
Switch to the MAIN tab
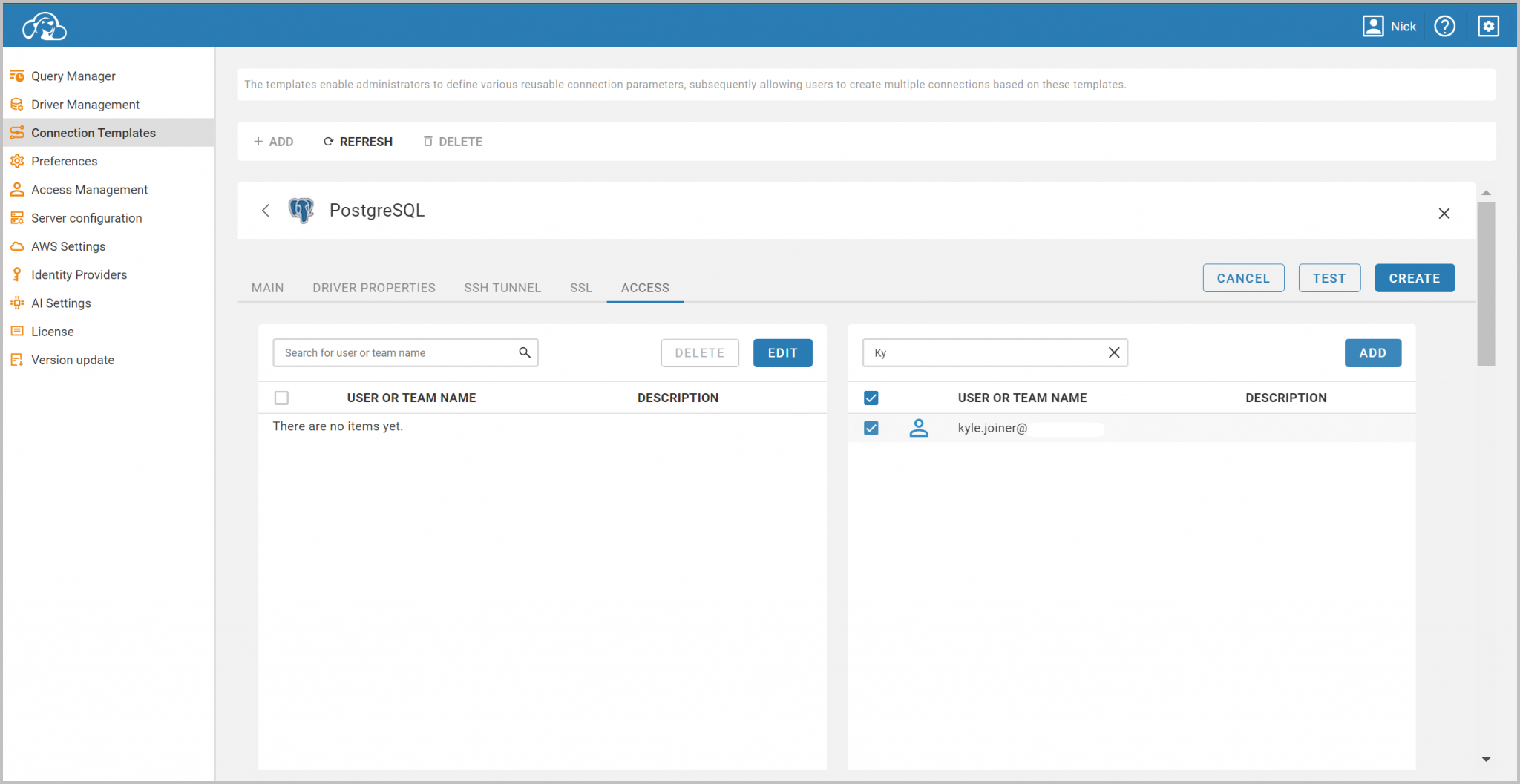point(267,288)
